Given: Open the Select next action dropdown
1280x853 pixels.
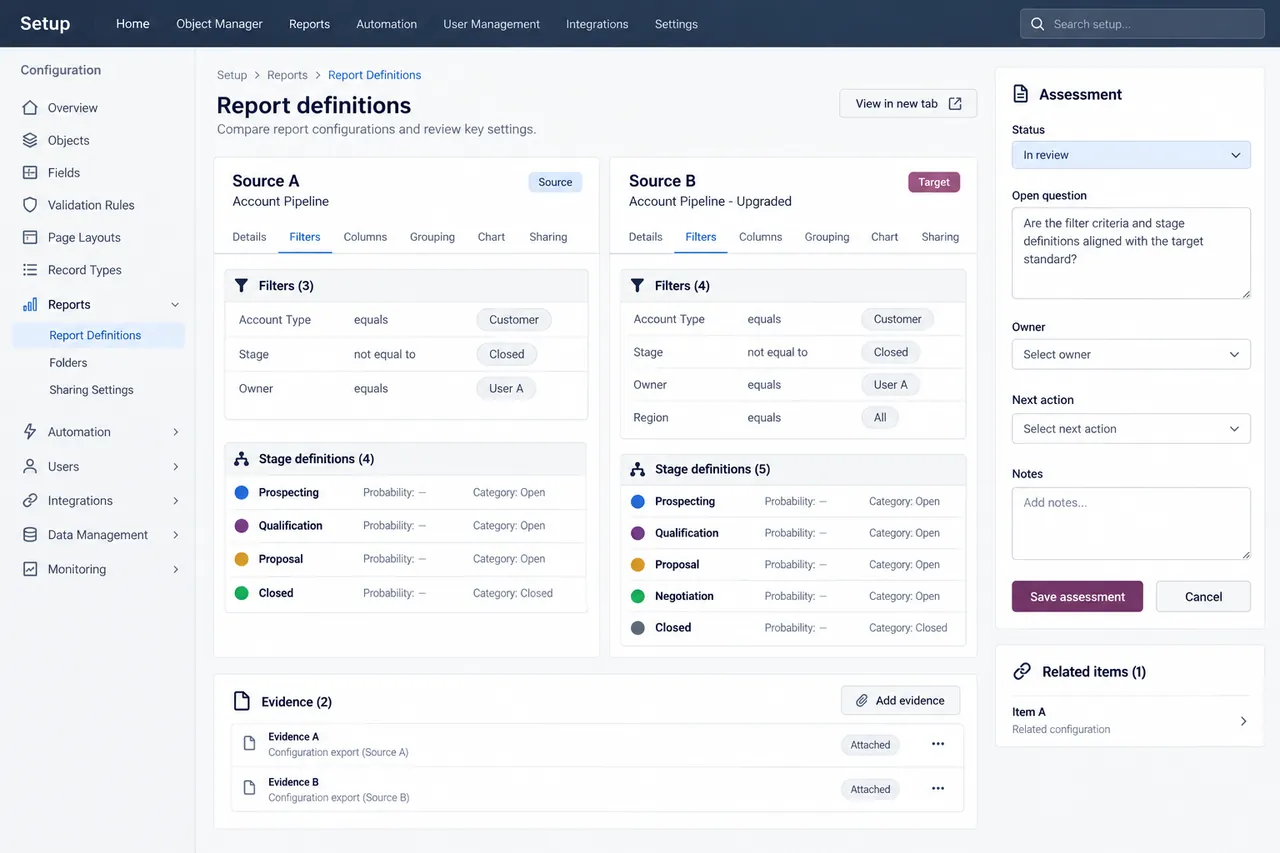Looking at the screenshot, I should pyautogui.click(x=1131, y=429).
